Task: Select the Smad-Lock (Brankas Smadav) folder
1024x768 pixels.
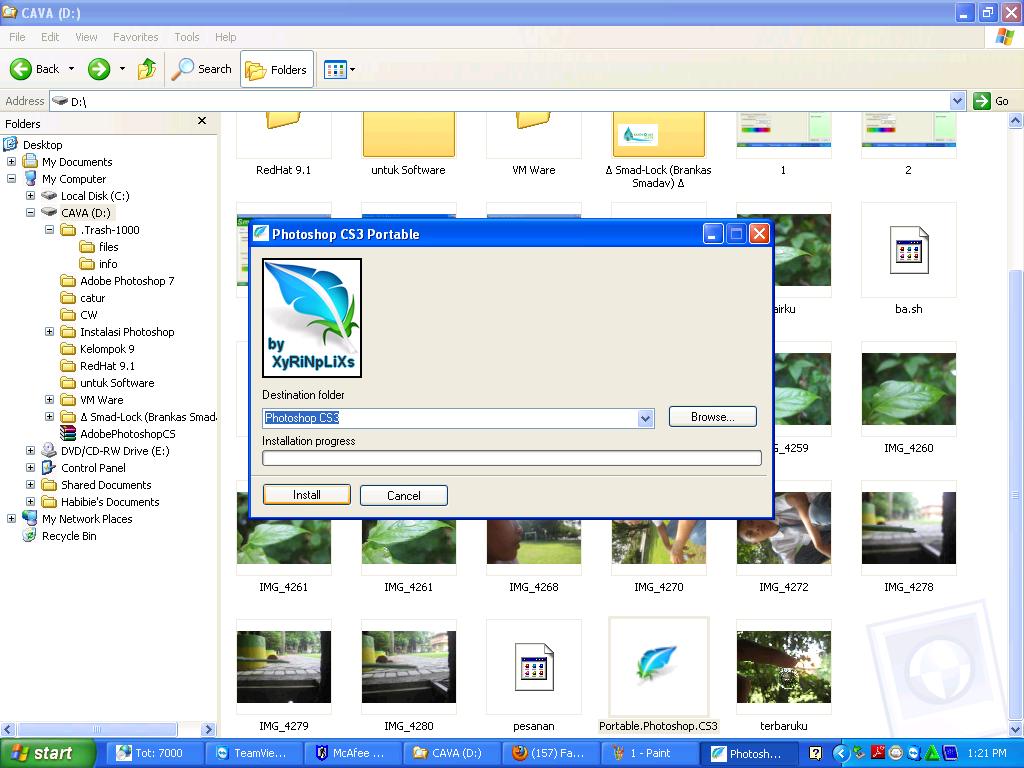Action: (x=658, y=135)
